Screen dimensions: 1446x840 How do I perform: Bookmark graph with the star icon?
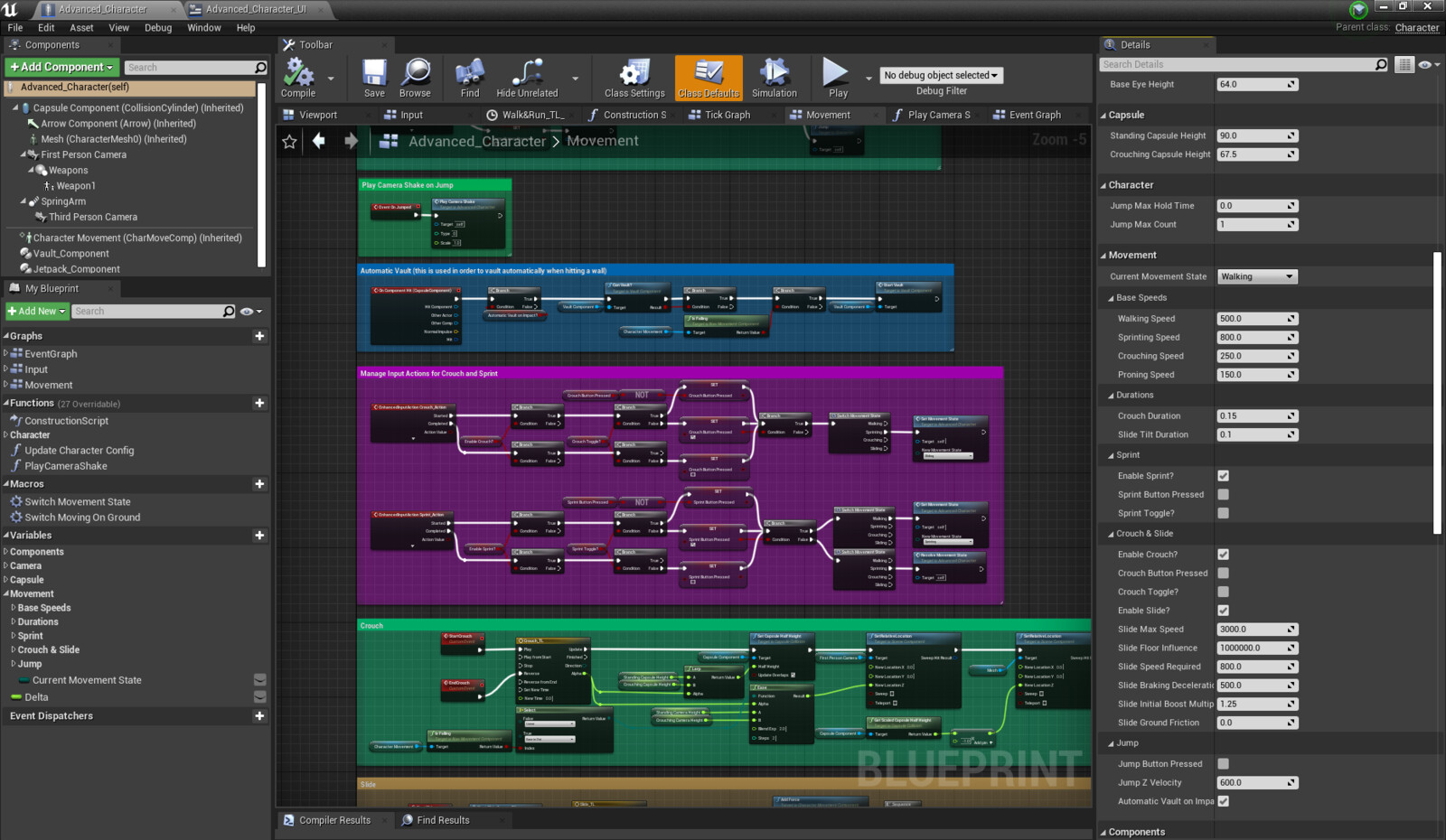tap(289, 141)
